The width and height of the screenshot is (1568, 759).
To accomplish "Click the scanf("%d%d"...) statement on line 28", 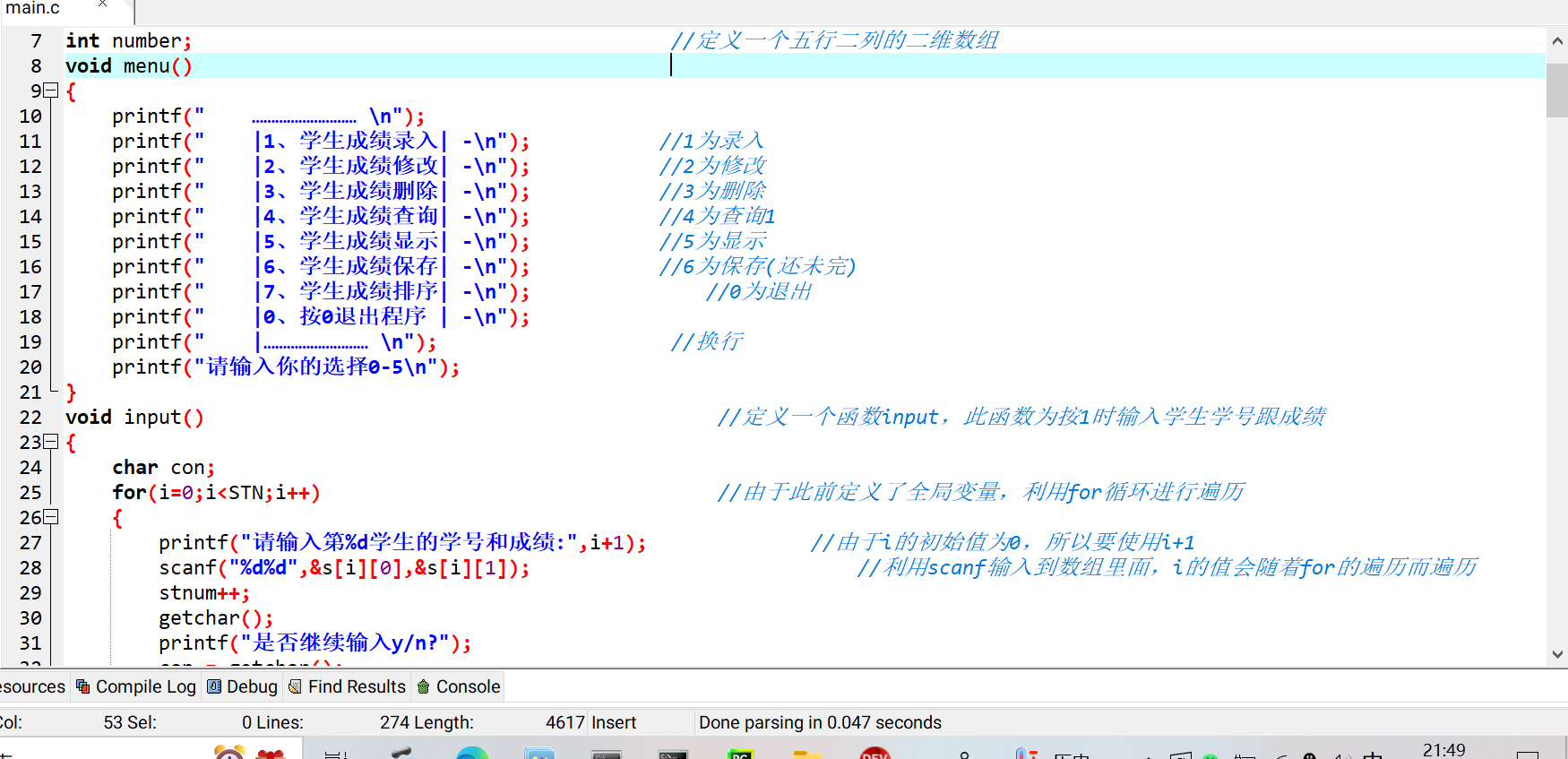I will (344, 568).
